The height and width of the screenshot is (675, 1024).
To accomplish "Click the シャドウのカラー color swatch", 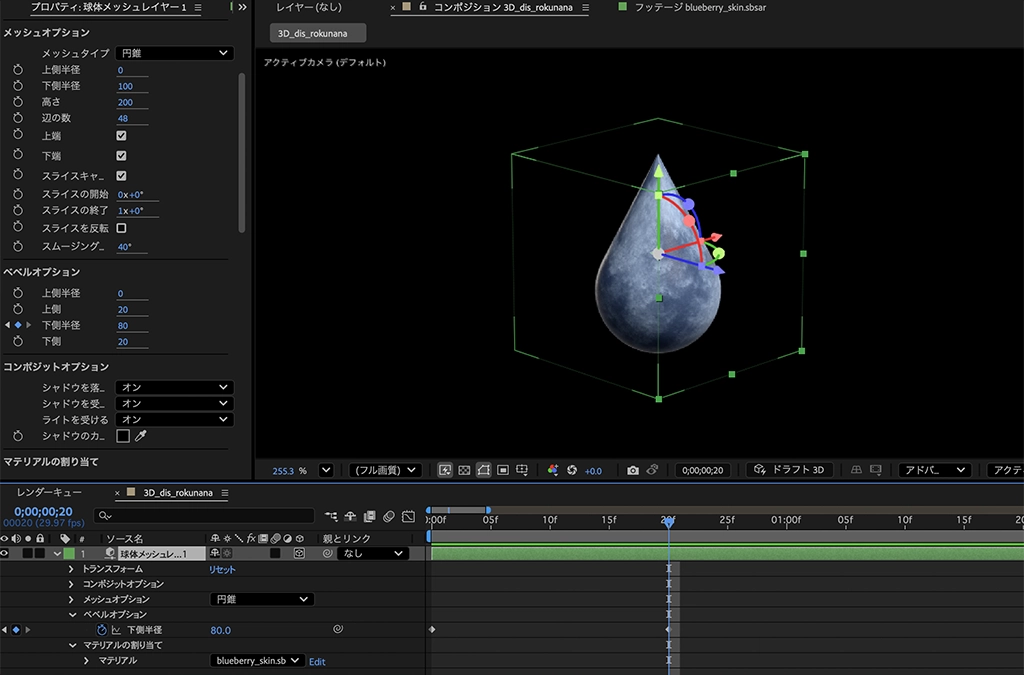I will (123, 436).
